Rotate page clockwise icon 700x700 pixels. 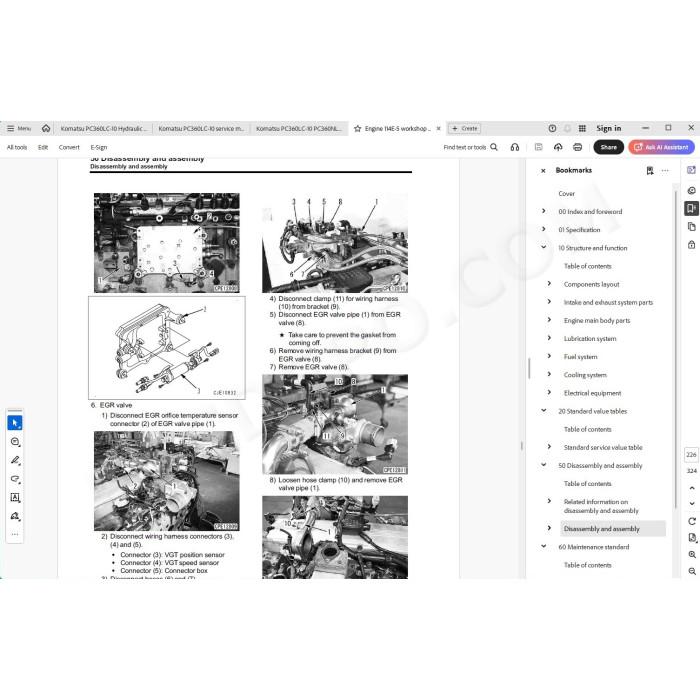692,521
